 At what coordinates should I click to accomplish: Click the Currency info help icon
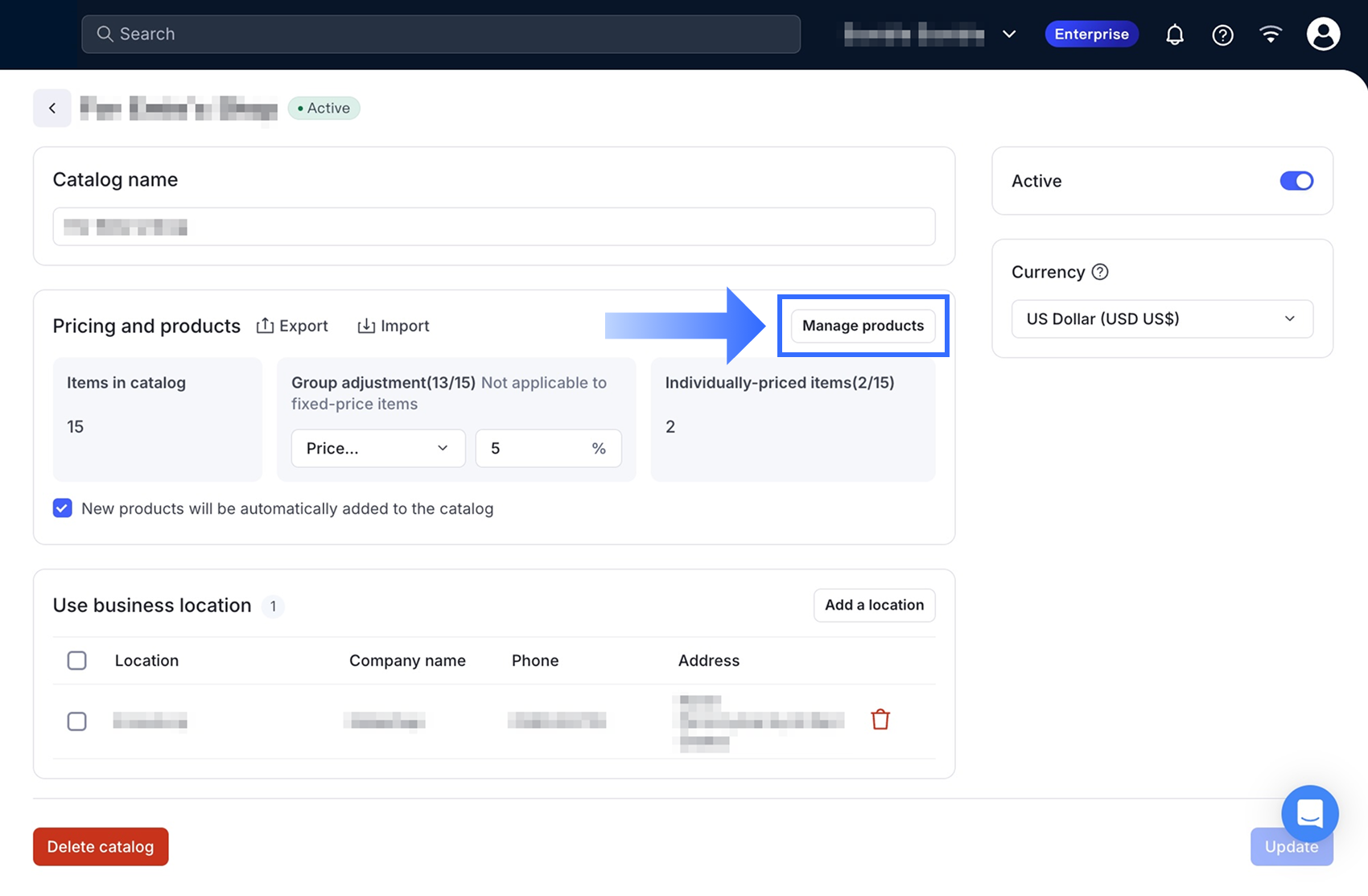click(x=1100, y=272)
